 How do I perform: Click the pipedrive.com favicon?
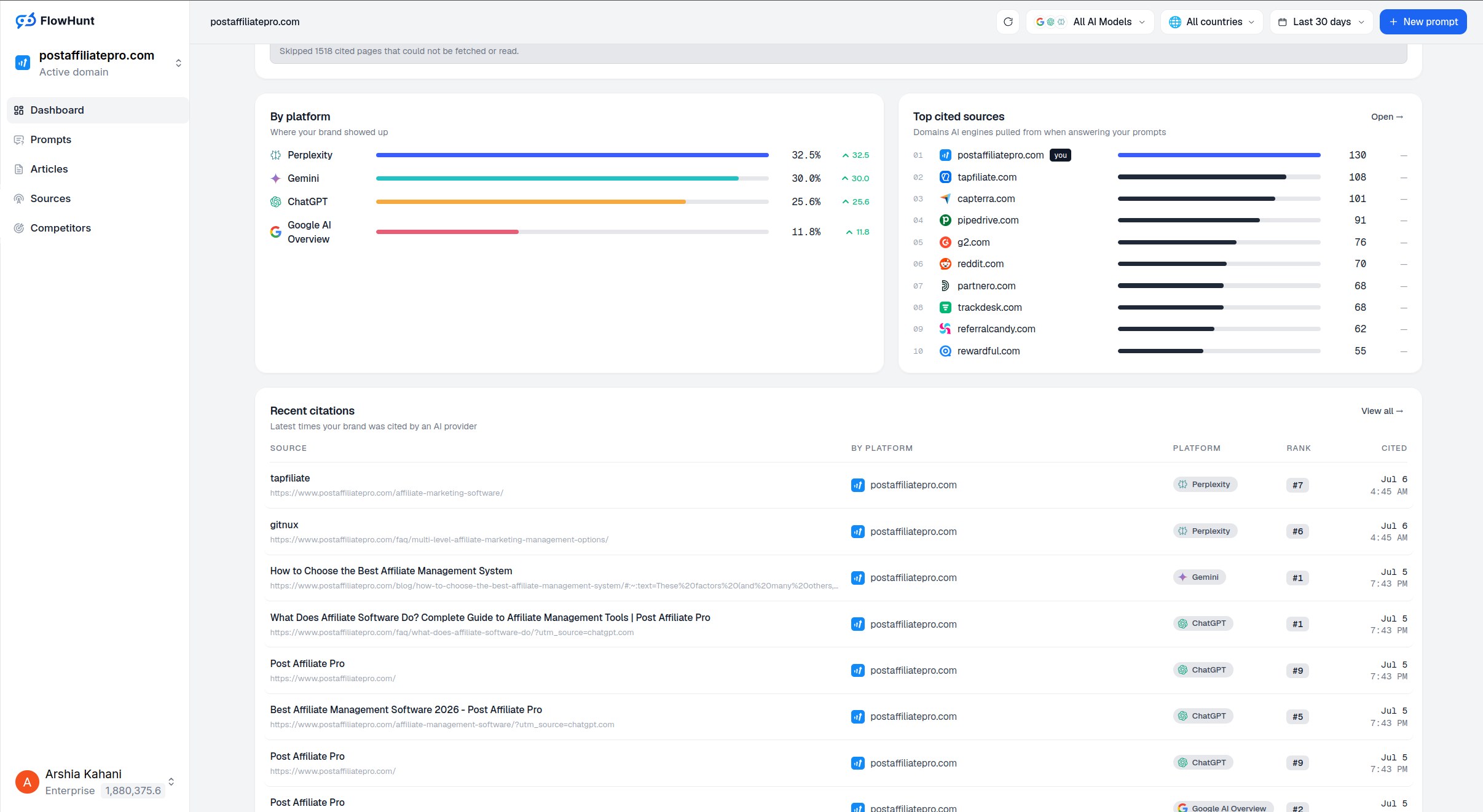click(945, 221)
